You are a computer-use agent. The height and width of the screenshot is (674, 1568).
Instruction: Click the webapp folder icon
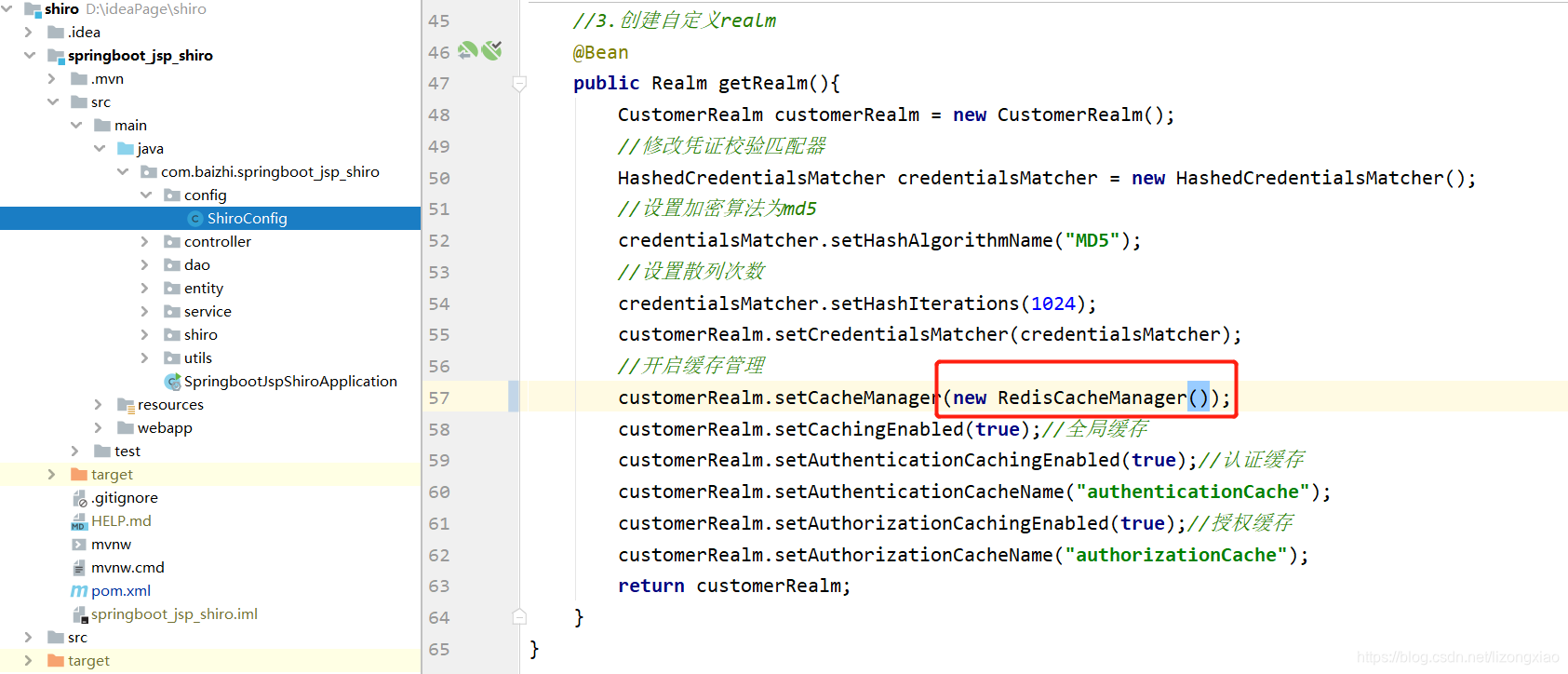[x=126, y=428]
